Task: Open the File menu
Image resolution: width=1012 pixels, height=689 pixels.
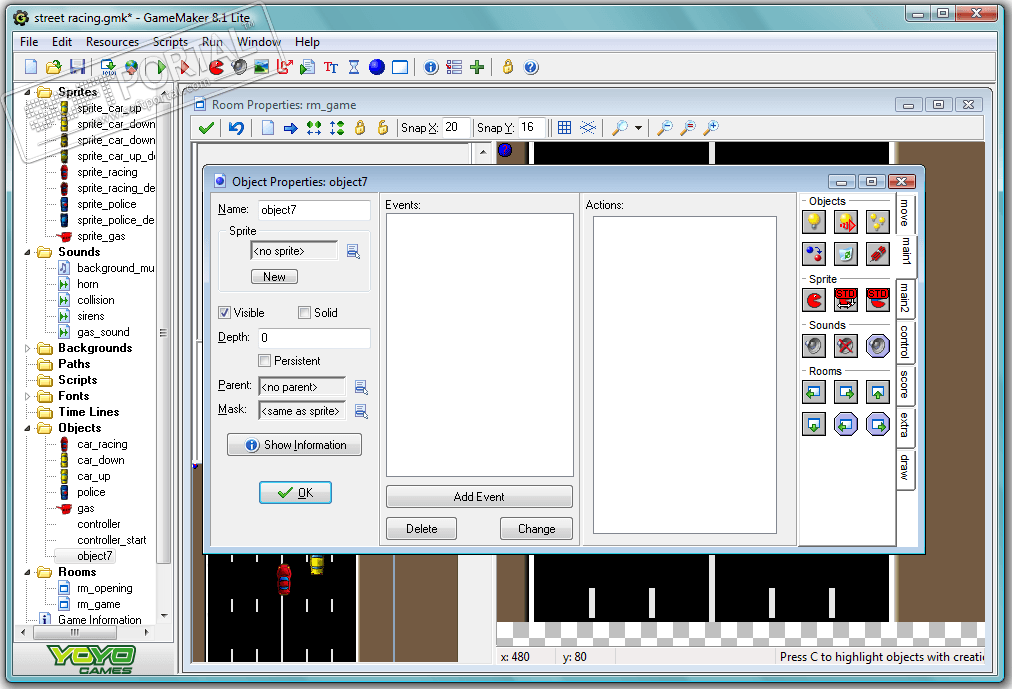Action: (x=29, y=42)
